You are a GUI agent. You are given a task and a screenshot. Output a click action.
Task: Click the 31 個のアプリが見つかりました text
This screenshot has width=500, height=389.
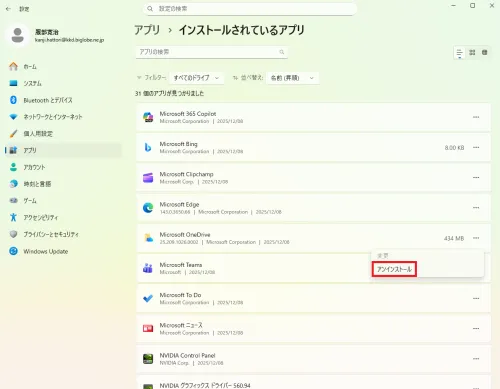169,93
